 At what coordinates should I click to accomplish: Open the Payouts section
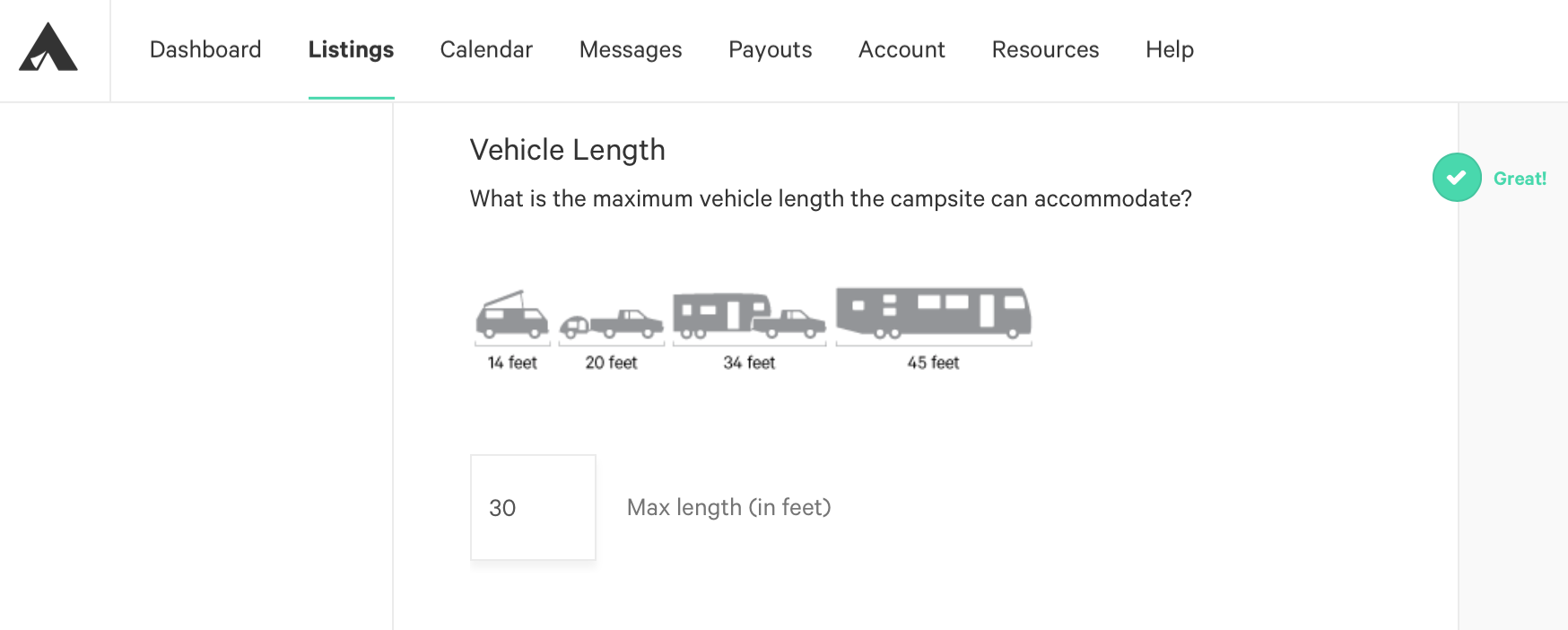pos(771,49)
